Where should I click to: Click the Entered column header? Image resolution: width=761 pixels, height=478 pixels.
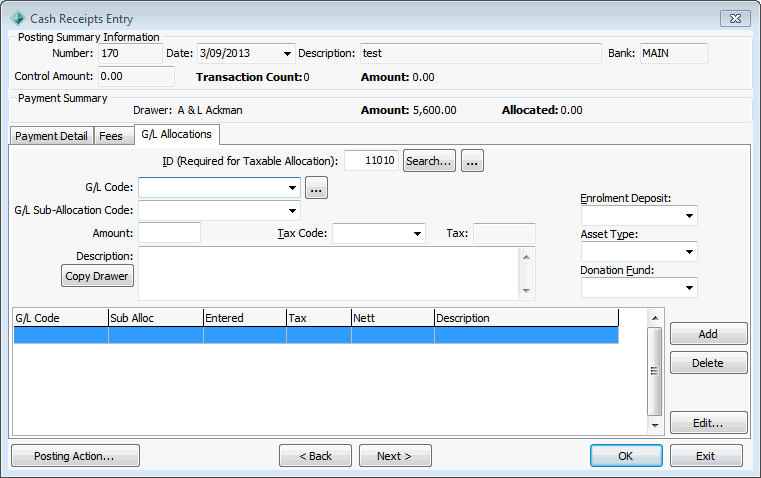click(x=245, y=318)
